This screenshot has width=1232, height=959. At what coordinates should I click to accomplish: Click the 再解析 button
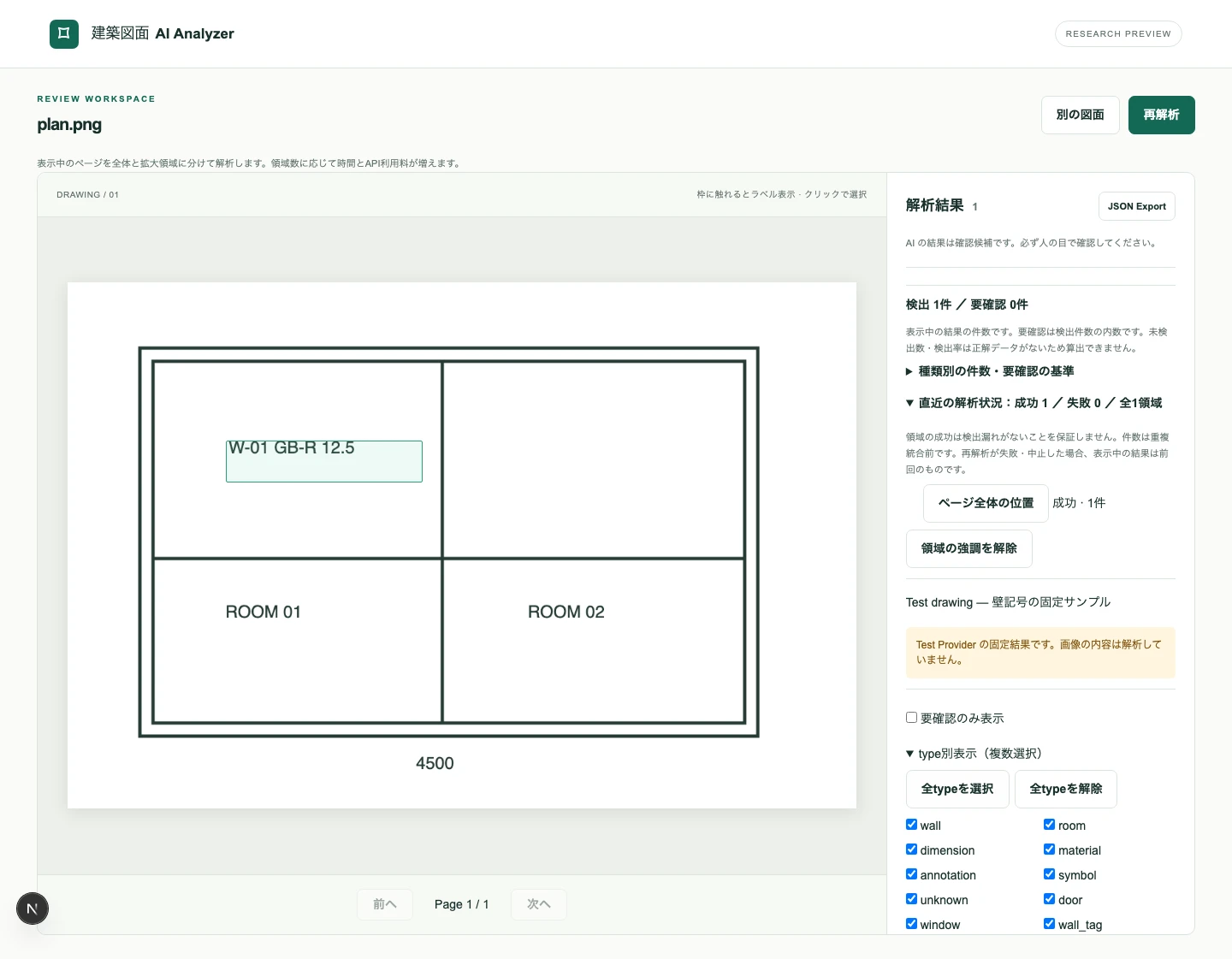pyautogui.click(x=1161, y=115)
